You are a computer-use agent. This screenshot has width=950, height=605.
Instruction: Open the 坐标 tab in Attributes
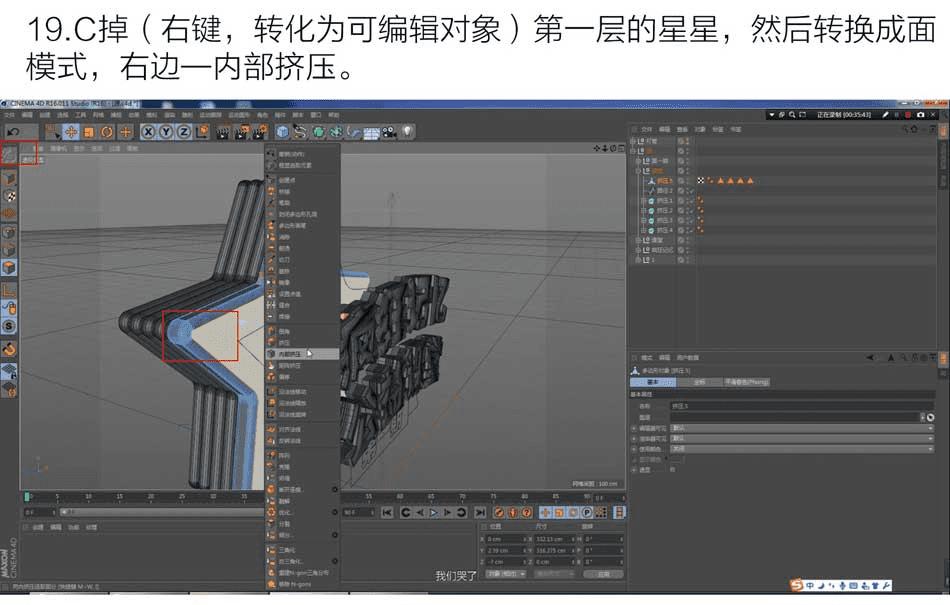699,382
